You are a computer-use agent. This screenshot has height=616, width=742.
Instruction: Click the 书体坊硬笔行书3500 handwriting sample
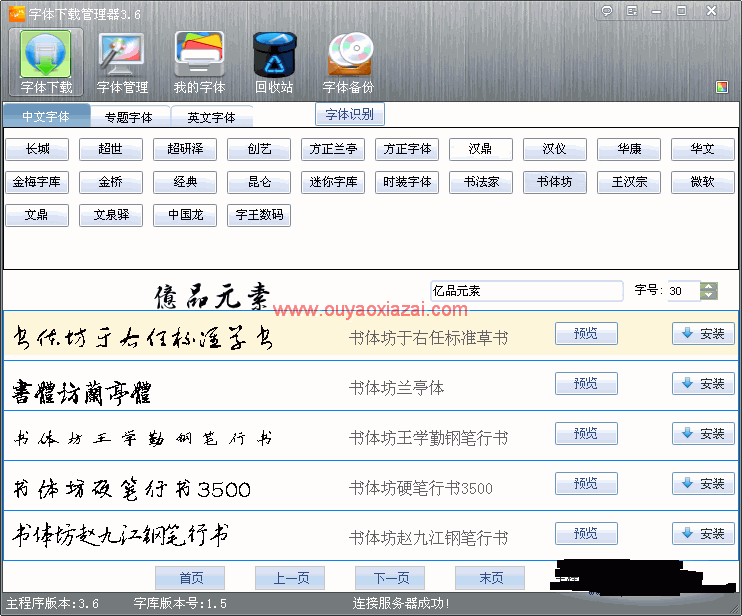[x=132, y=489]
